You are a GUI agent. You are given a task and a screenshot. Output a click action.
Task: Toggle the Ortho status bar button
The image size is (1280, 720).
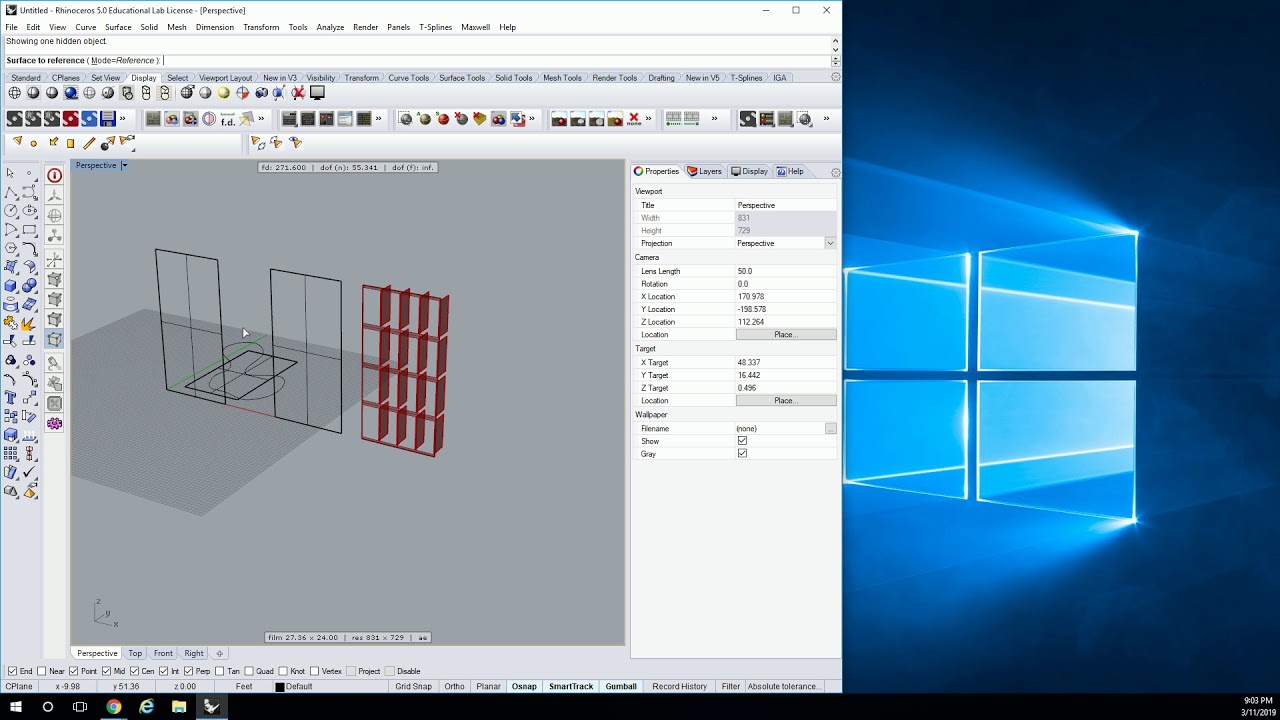point(454,687)
